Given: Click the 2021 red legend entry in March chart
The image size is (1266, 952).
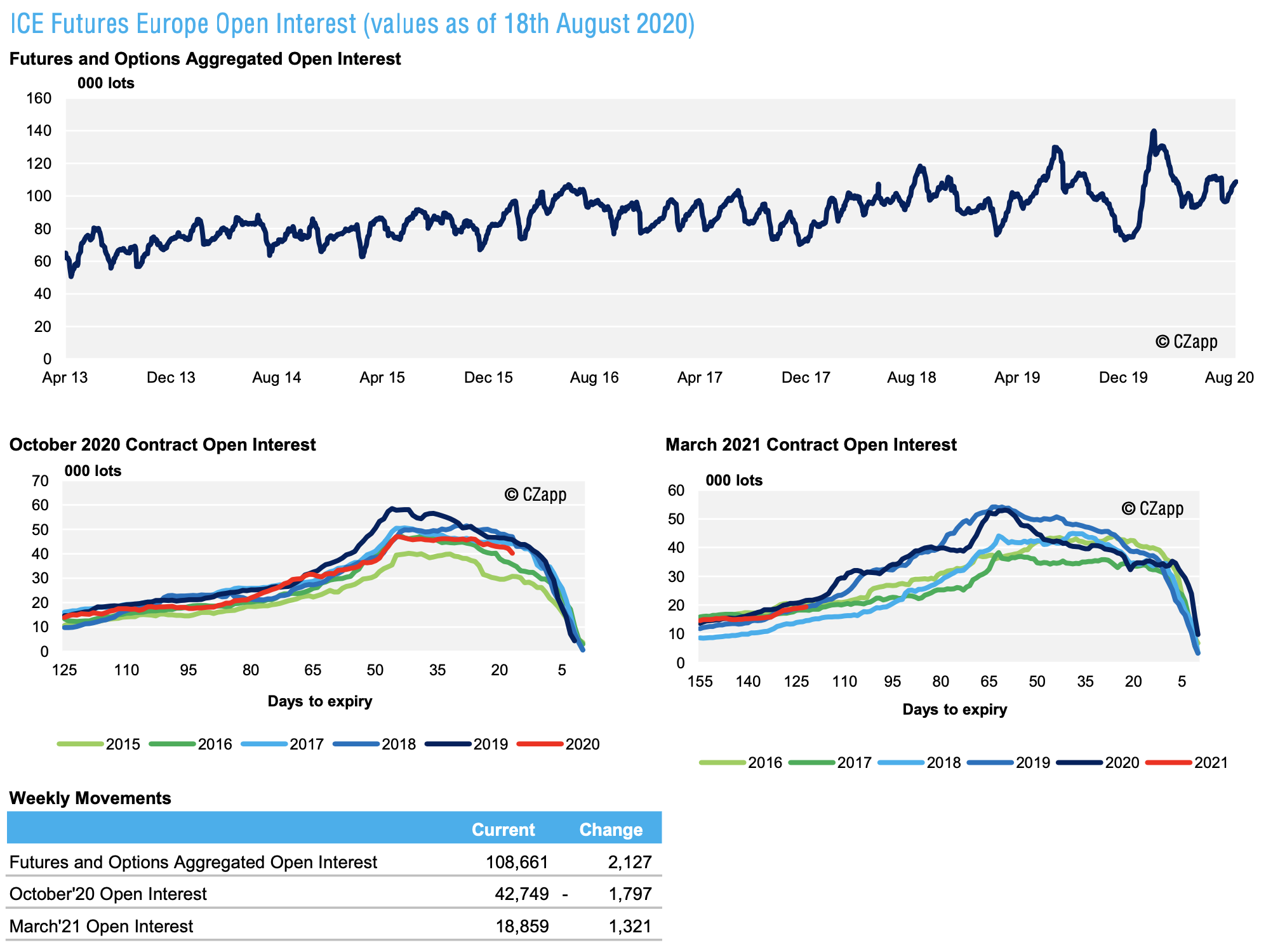Looking at the screenshot, I should 1187,762.
